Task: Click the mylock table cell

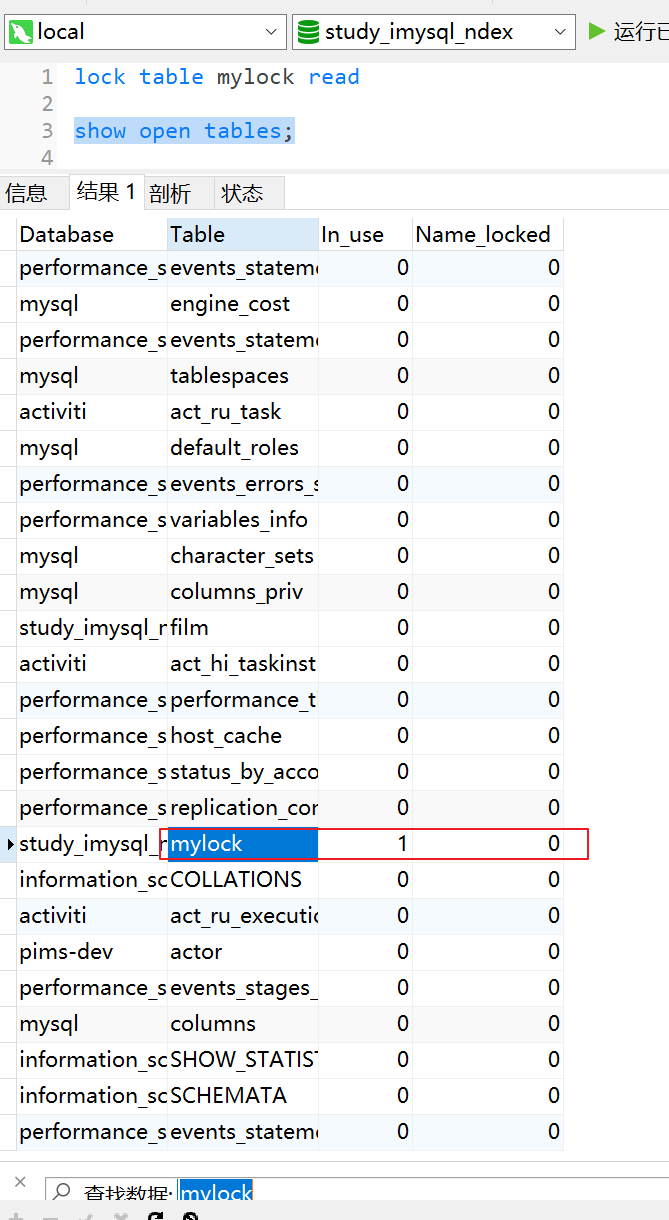Action: (x=243, y=844)
